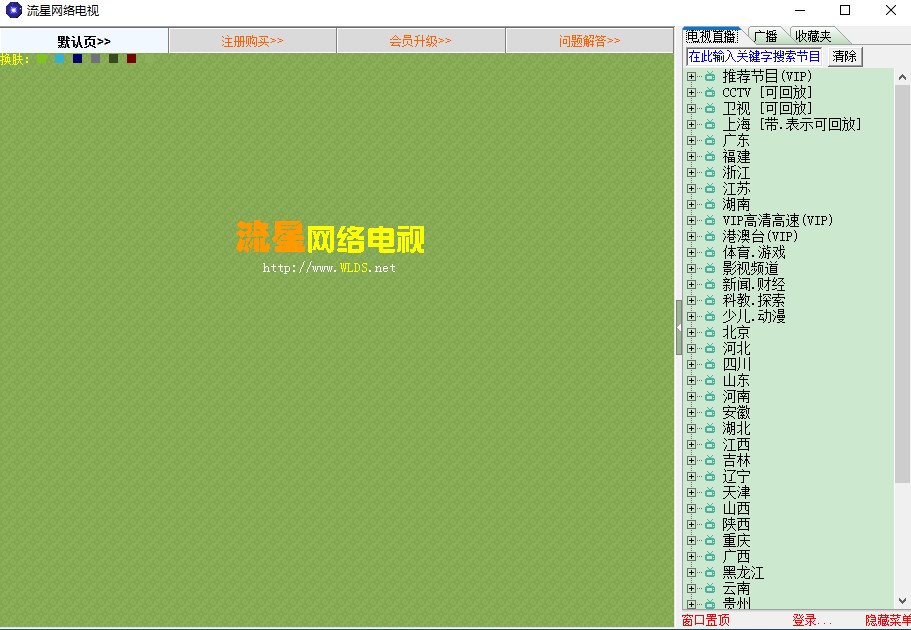Expand the 新闻.财经 category
The height and width of the screenshot is (630, 911).
(691, 285)
